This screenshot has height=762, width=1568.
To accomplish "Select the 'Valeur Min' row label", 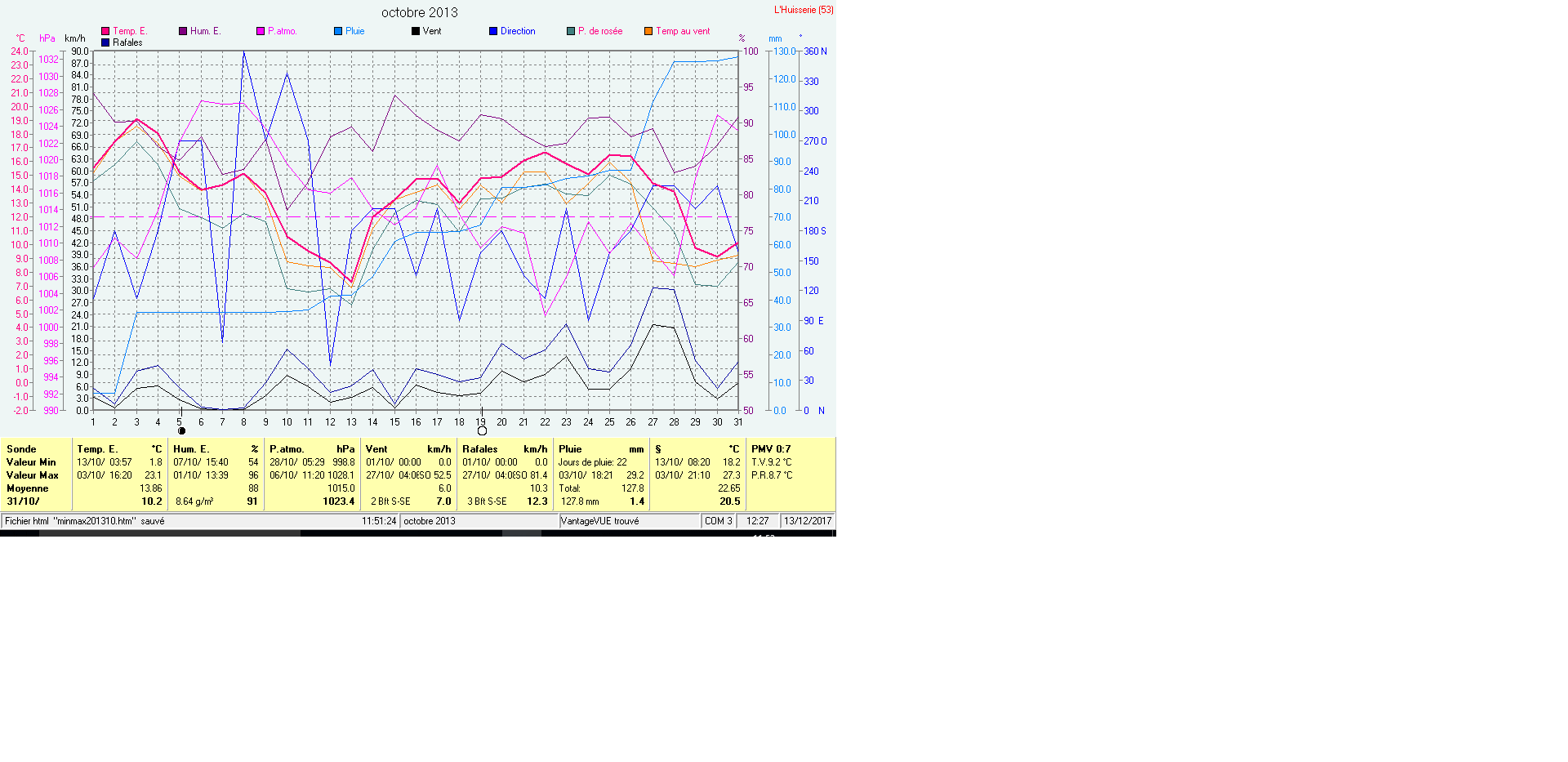I will (31, 462).
